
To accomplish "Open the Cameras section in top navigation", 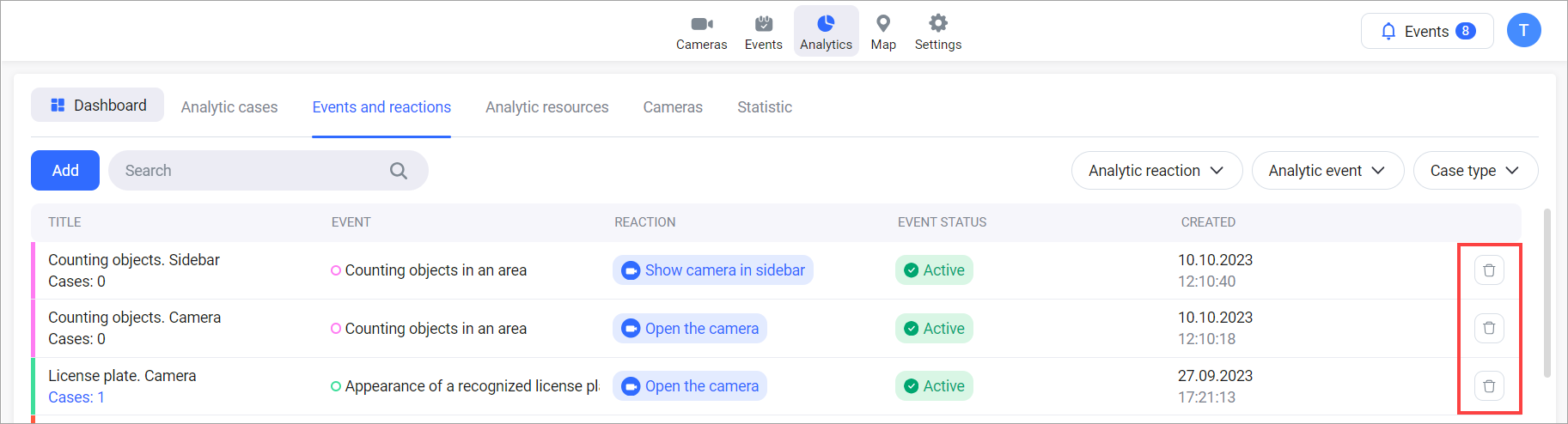I will (701, 32).
